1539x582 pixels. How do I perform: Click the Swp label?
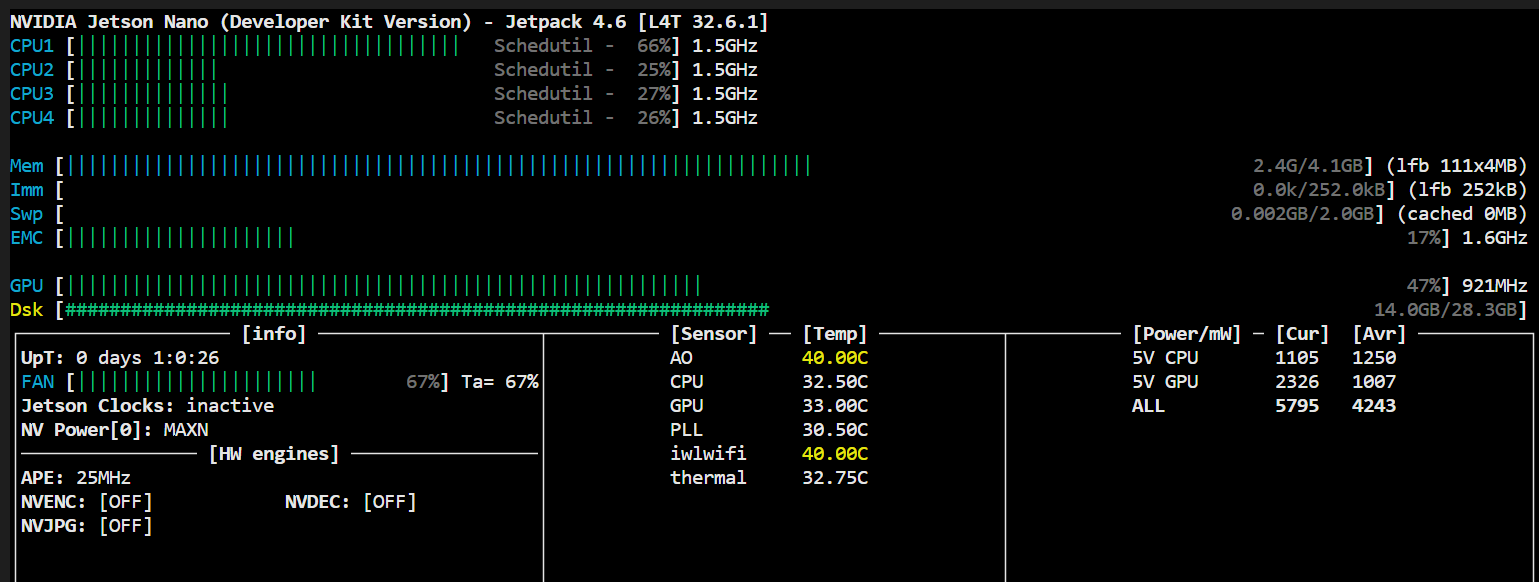pos(27,214)
